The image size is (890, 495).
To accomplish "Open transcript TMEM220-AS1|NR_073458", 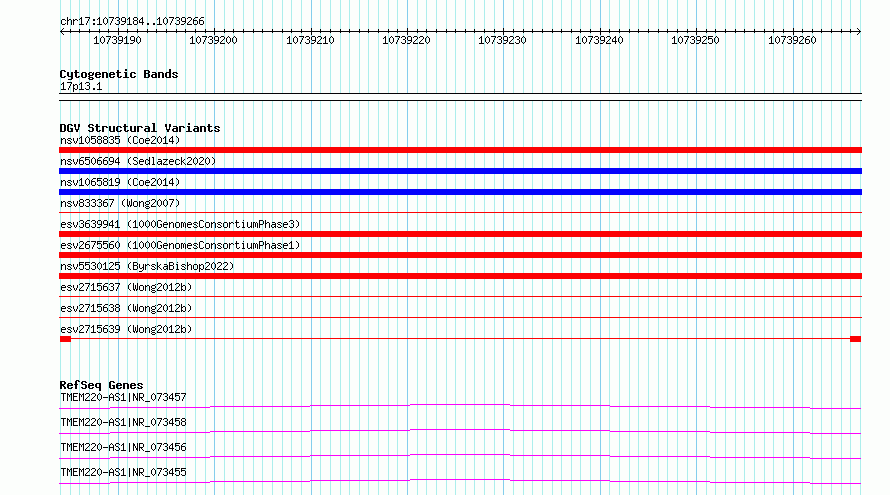I will (x=123, y=422).
